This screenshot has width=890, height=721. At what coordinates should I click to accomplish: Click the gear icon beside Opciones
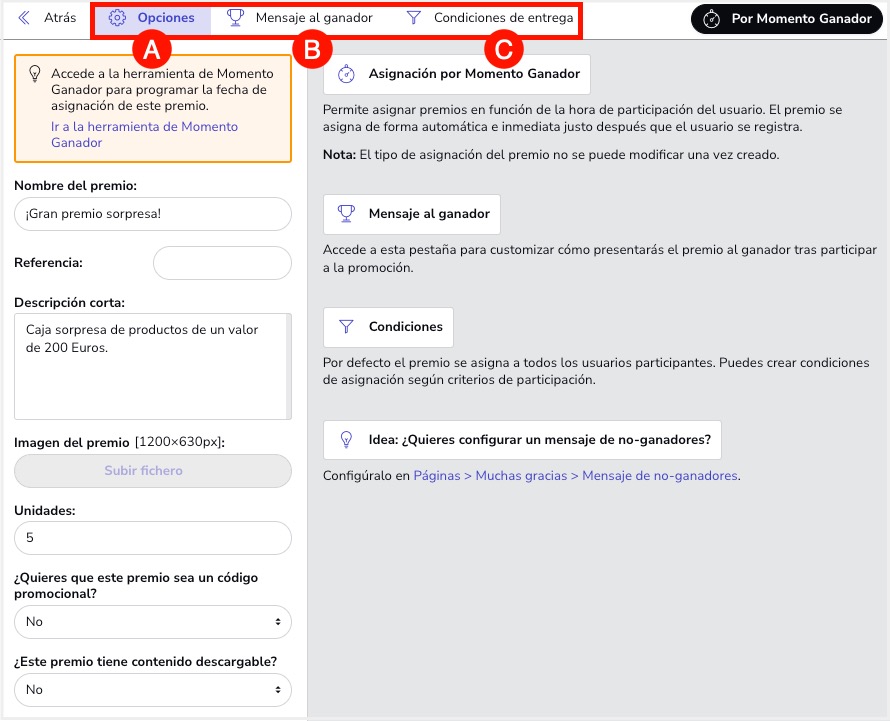pyautogui.click(x=117, y=18)
